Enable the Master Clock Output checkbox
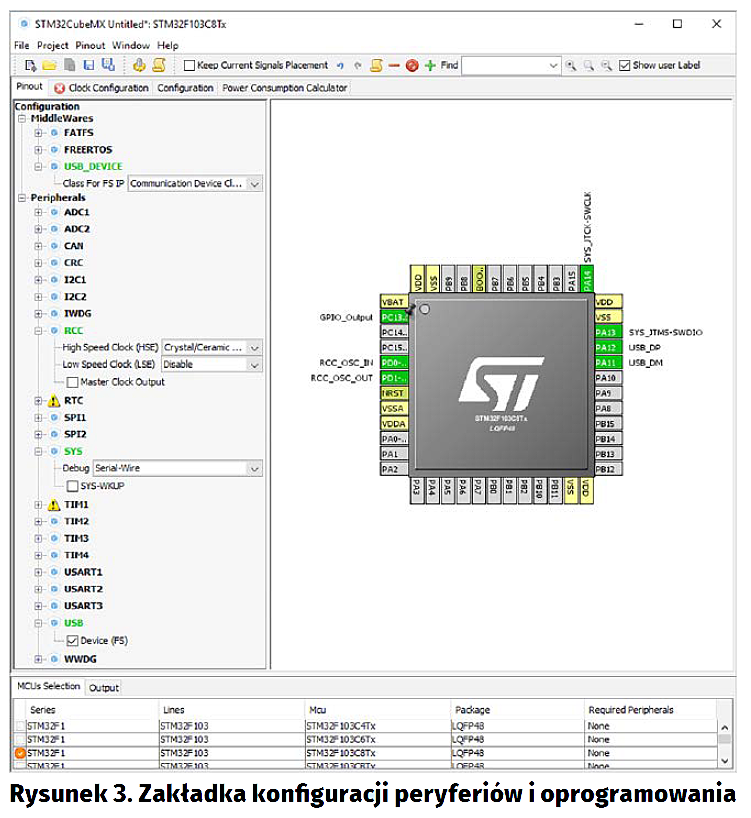This screenshot has height=818, width=751. [72, 382]
